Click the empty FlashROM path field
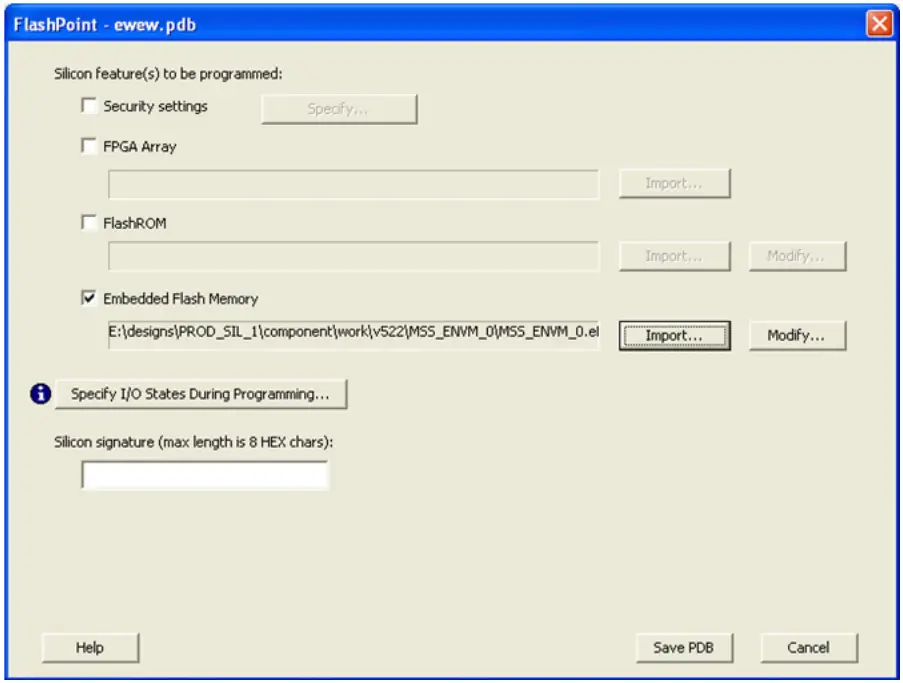The image size is (903, 683). coord(352,256)
